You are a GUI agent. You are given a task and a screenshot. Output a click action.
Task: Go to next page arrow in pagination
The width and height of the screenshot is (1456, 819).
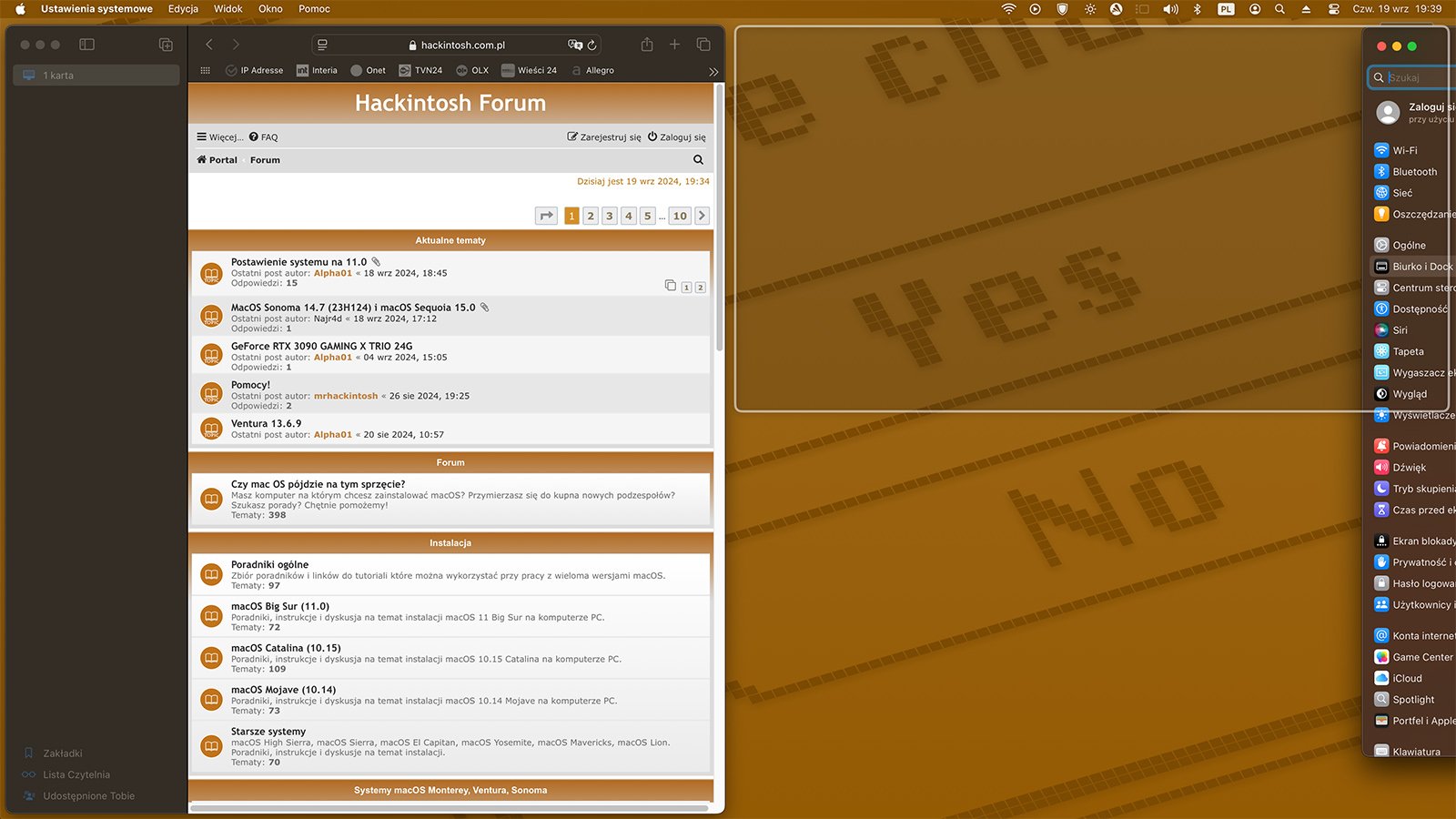(702, 216)
